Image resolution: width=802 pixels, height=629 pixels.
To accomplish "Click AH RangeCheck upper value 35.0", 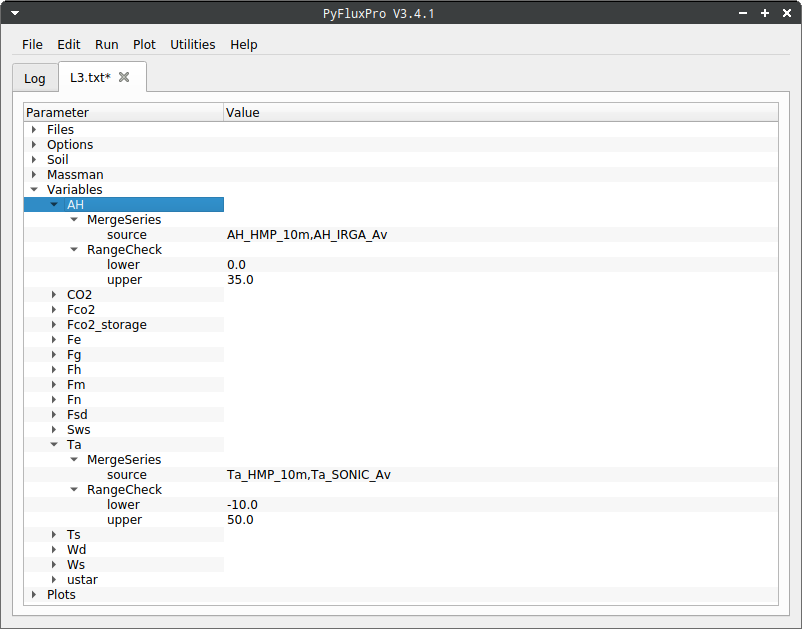I will click(x=240, y=280).
